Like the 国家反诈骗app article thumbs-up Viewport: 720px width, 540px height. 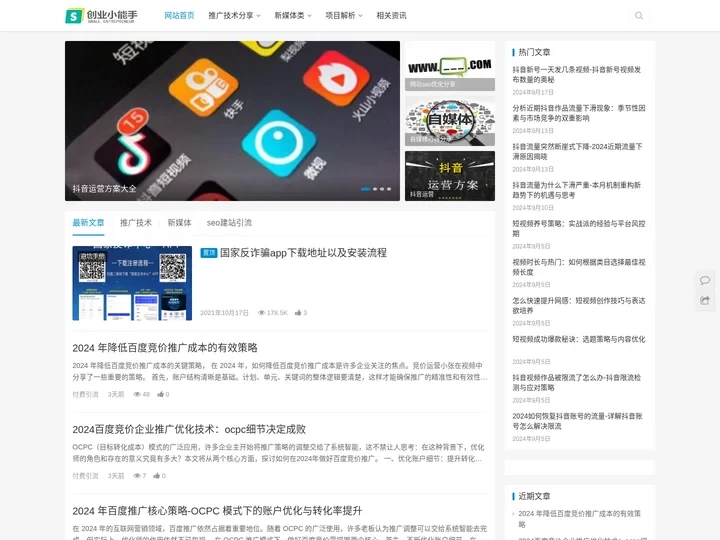(x=298, y=313)
